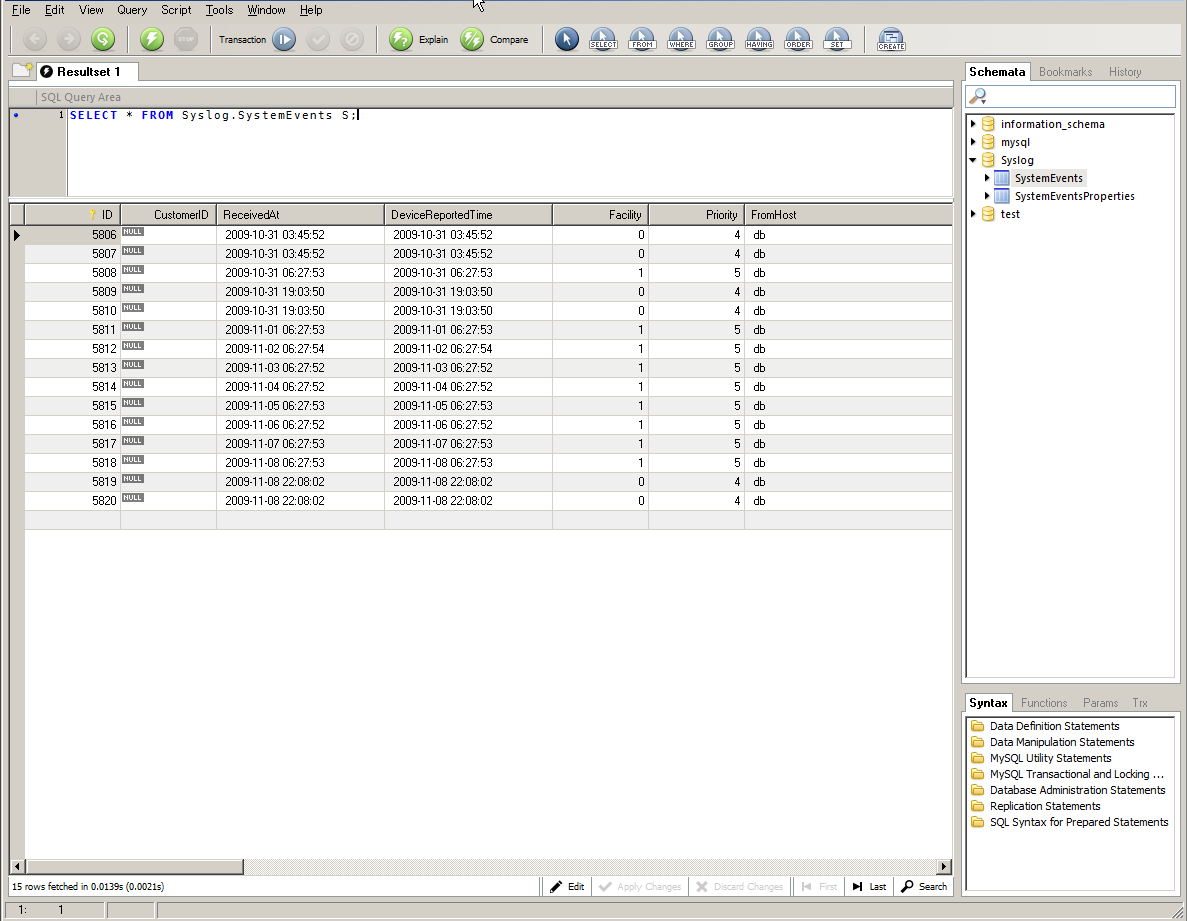Select the SystemEventsProperties table

pos(1074,196)
